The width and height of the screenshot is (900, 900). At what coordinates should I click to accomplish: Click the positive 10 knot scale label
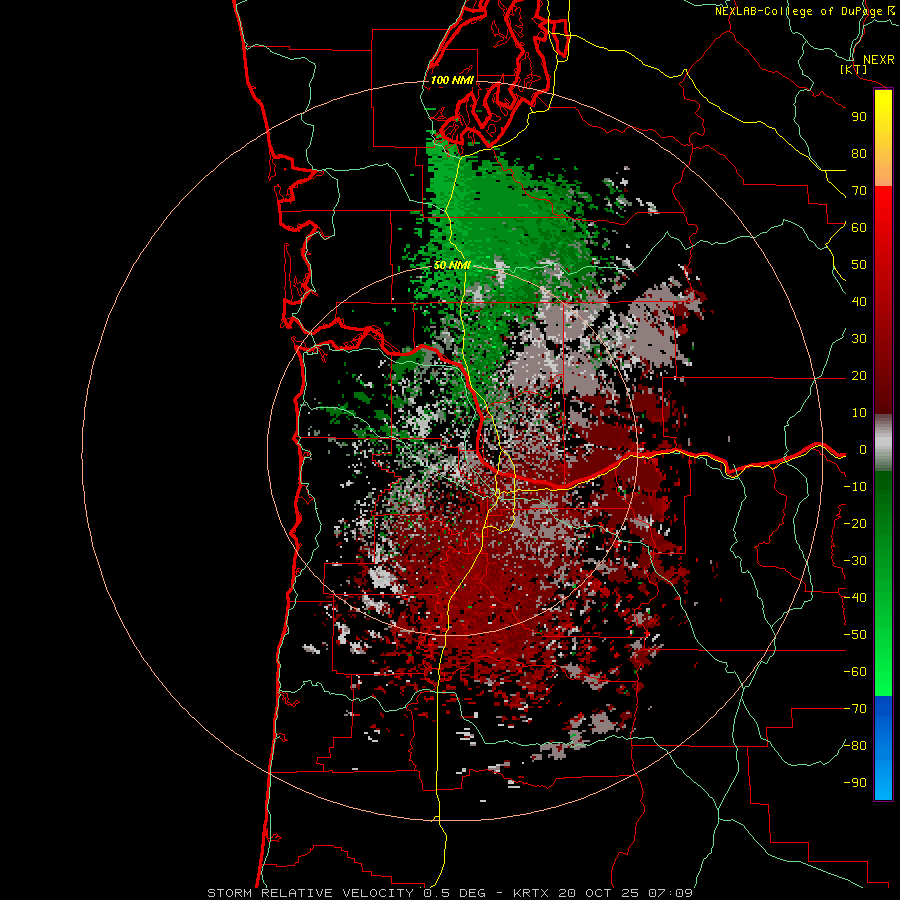point(859,413)
